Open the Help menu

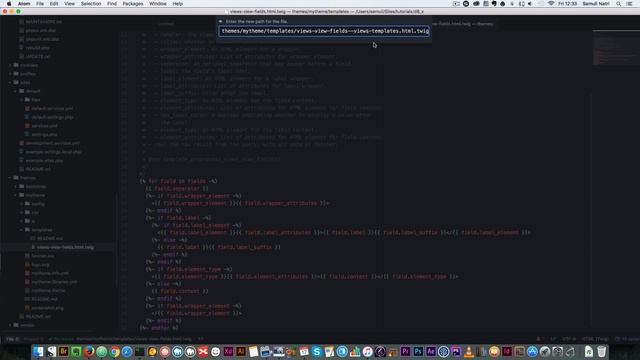point(178,4)
